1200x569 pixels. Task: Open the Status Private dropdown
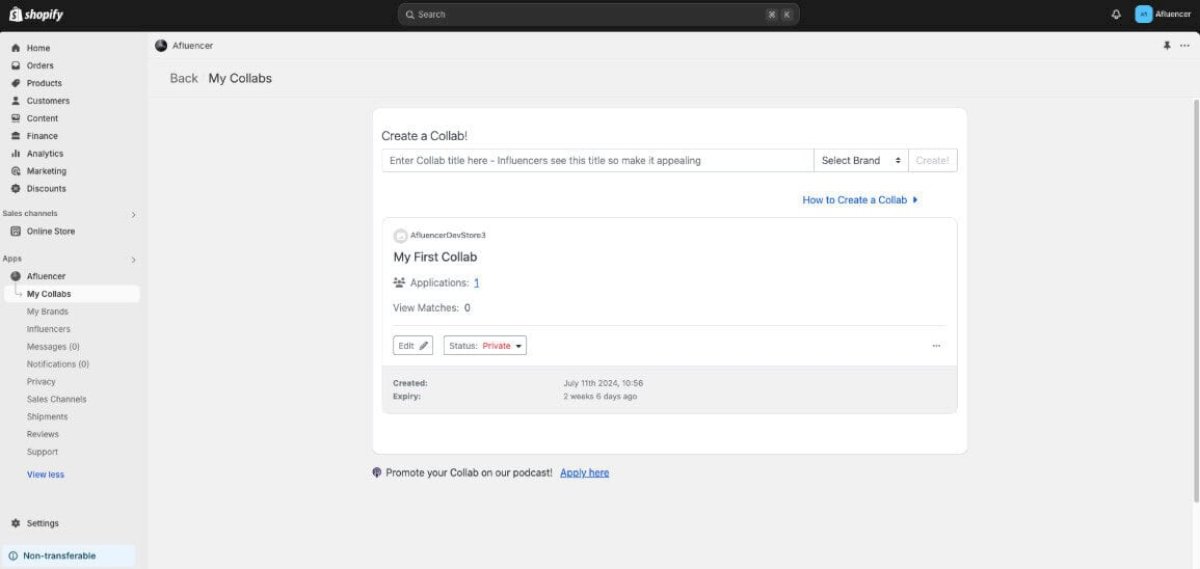[485, 345]
